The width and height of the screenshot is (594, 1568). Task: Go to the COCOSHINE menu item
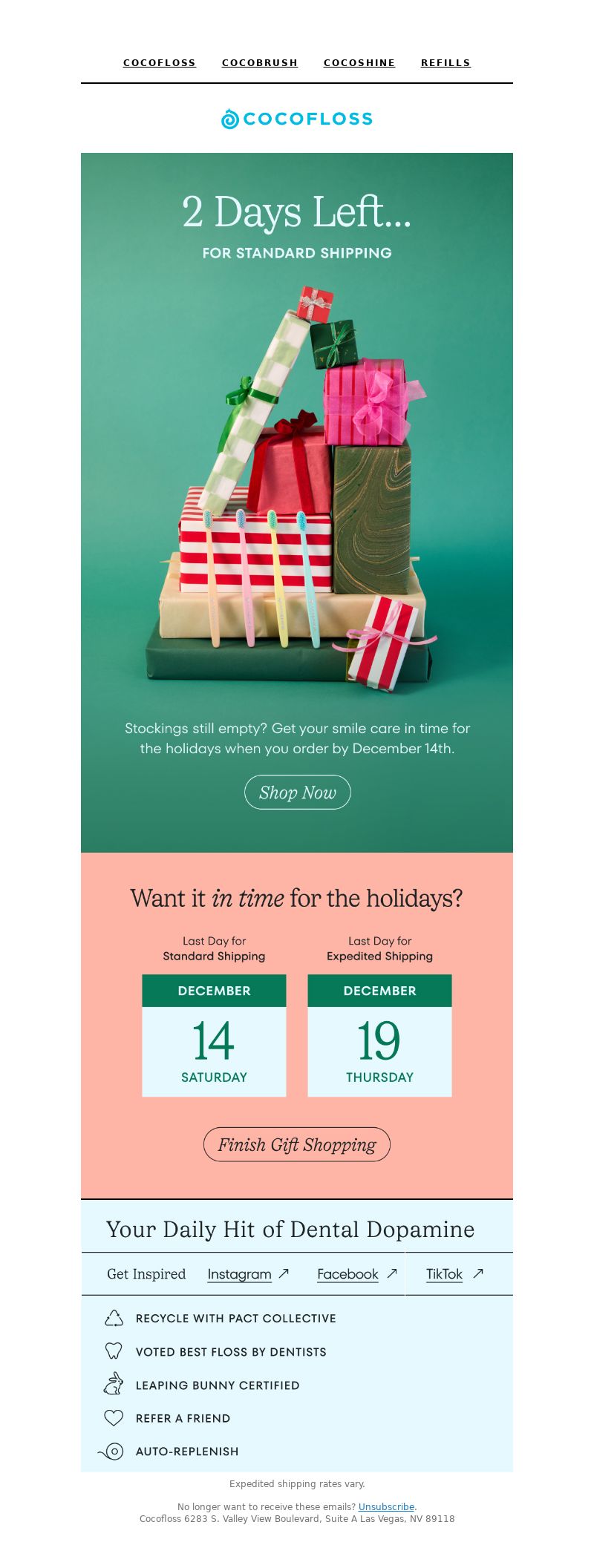359,63
